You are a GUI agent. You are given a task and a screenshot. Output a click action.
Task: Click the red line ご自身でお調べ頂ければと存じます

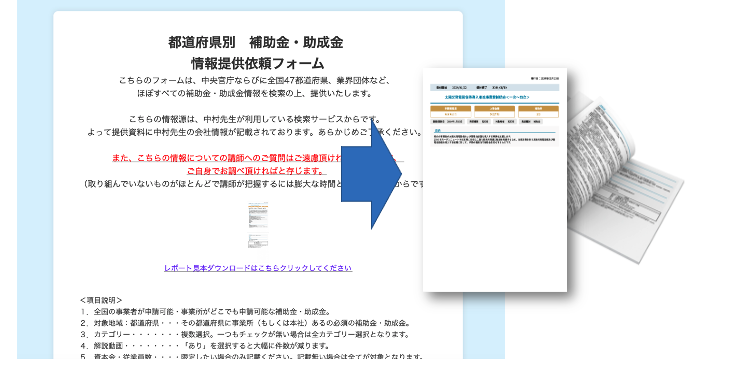[256, 171]
